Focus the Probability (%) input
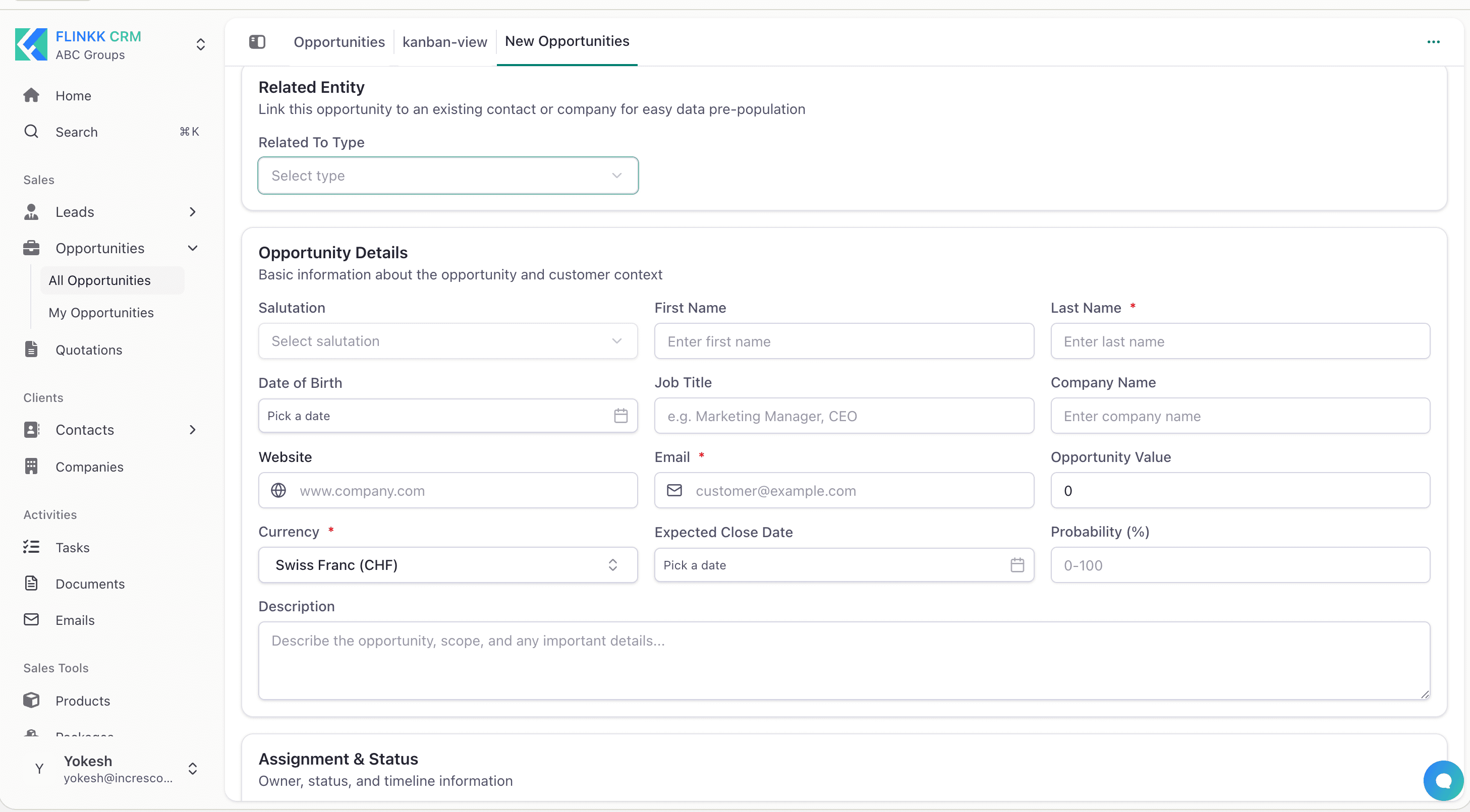 pos(1240,565)
